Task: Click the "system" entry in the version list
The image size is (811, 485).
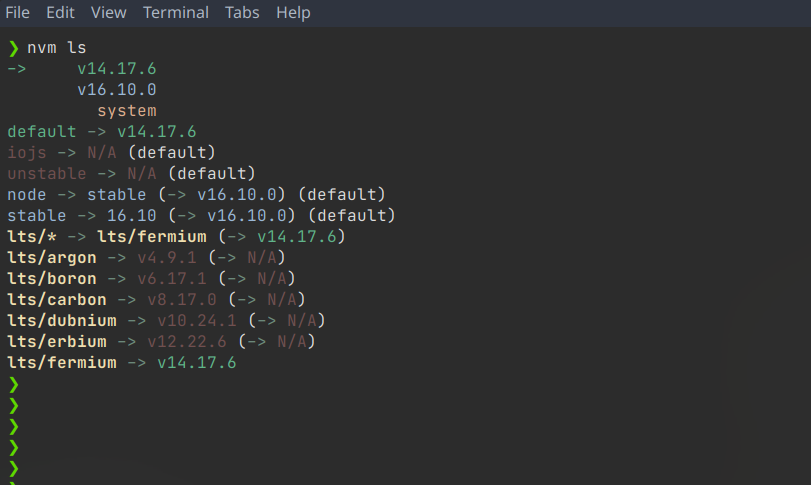Action: tap(126, 111)
